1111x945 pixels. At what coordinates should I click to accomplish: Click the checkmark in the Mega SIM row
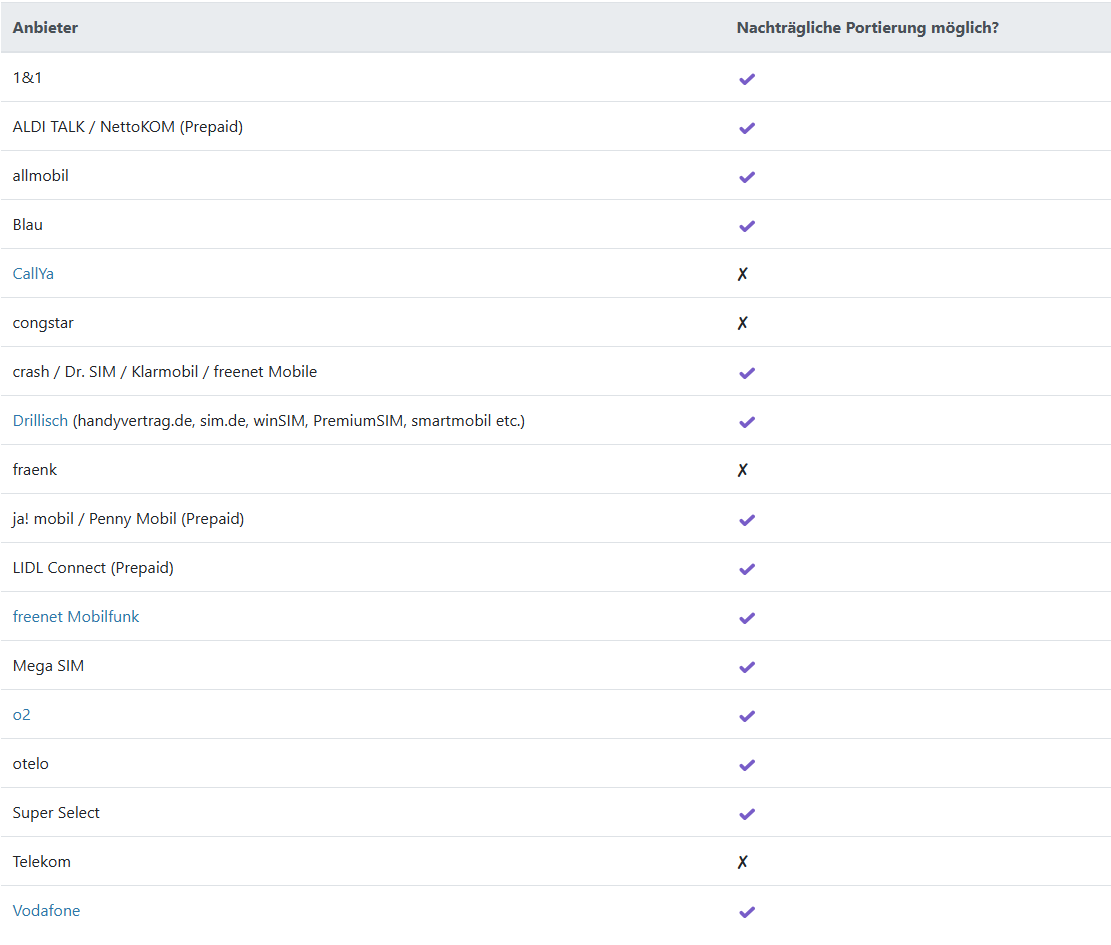[x=746, y=667]
